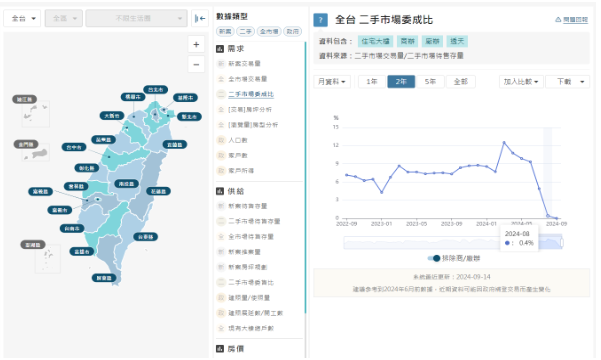This screenshot has width=601, height=360.
Task: Select 高雄市 label on the map
Action: (82, 252)
